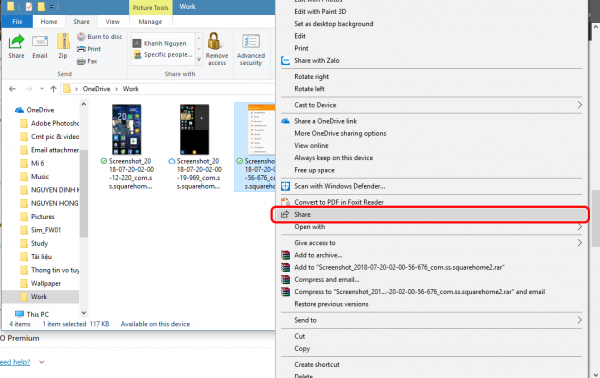Open the Cmt pic & video folder
The image size is (600, 378).
50,137
